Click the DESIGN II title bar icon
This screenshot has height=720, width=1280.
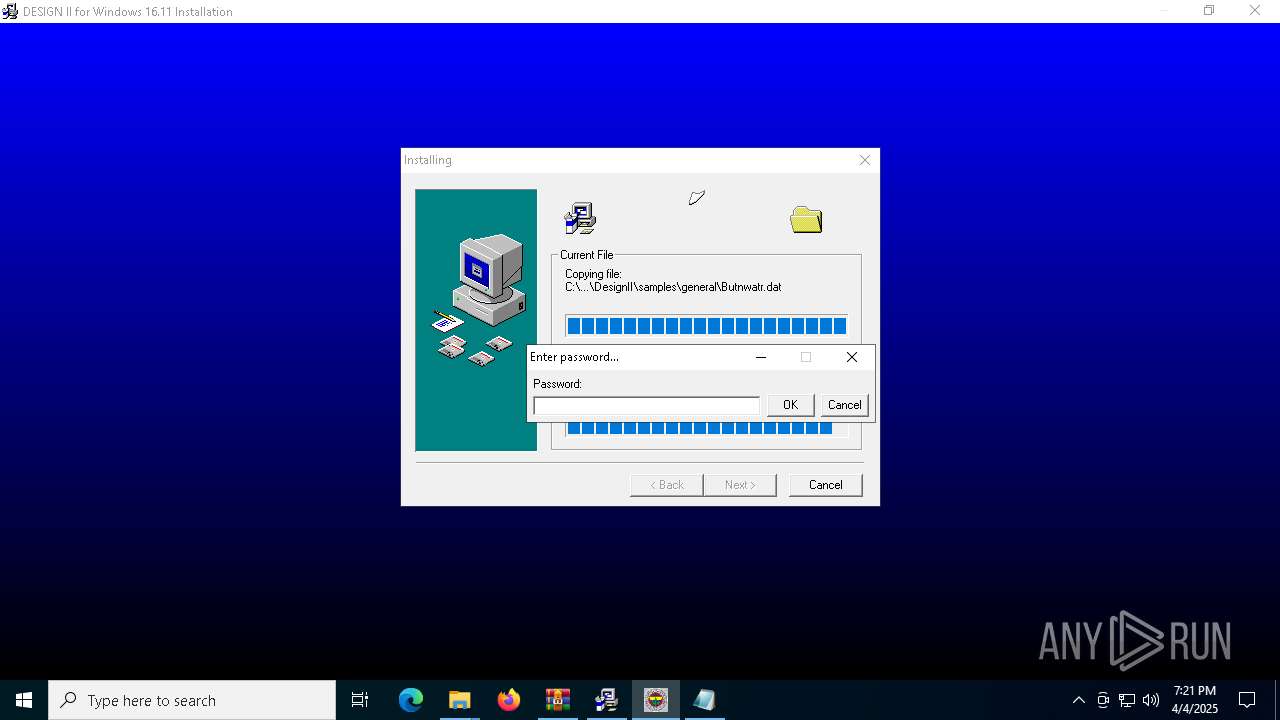10,12
